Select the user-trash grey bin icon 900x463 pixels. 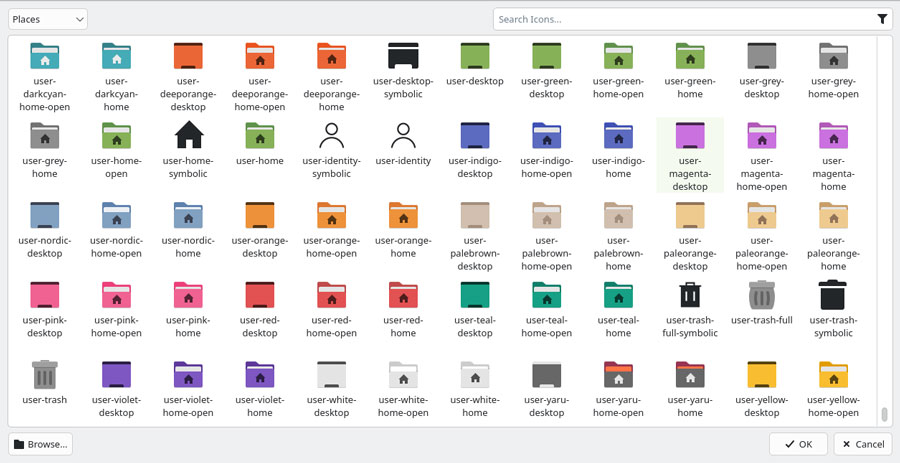45,374
